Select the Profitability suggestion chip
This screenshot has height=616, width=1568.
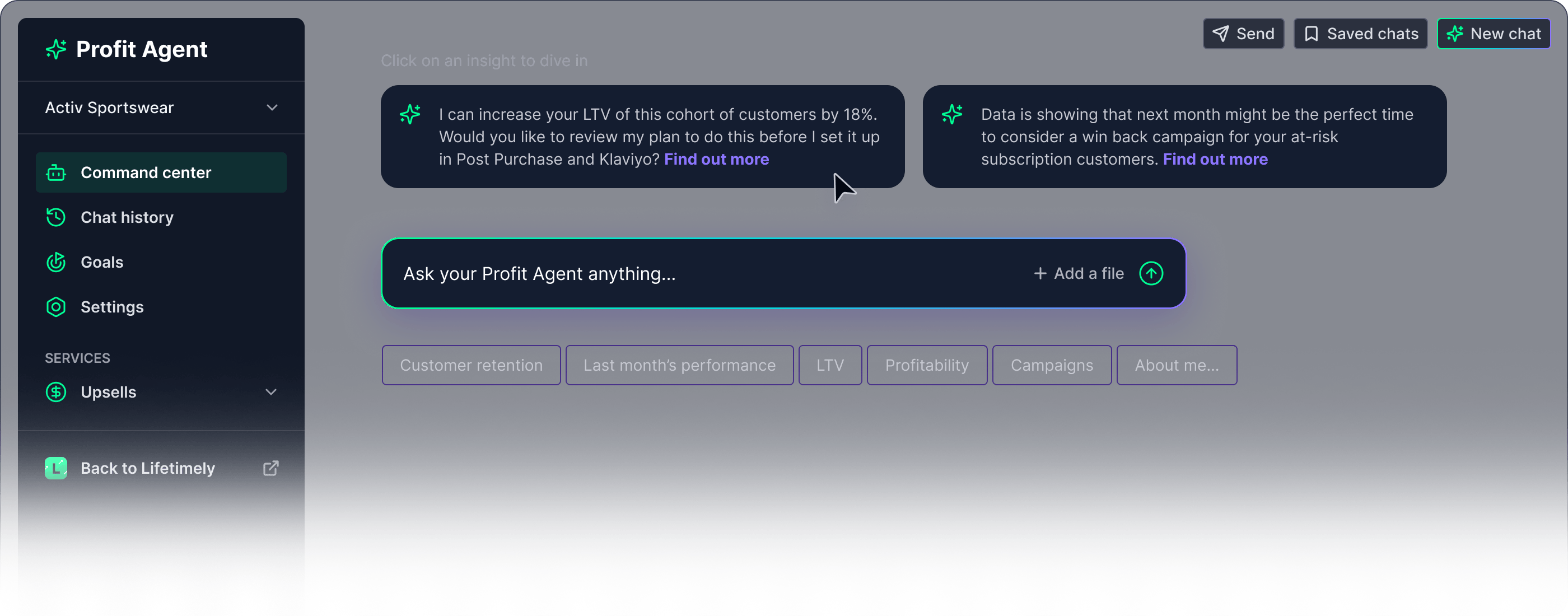click(x=926, y=365)
